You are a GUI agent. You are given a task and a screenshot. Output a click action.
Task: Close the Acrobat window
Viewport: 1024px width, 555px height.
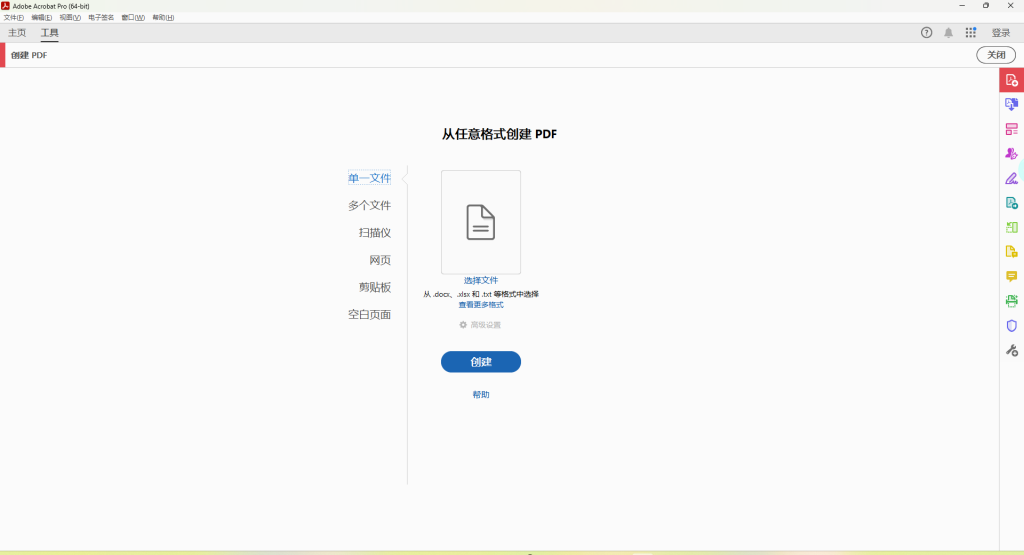coord(1010,6)
